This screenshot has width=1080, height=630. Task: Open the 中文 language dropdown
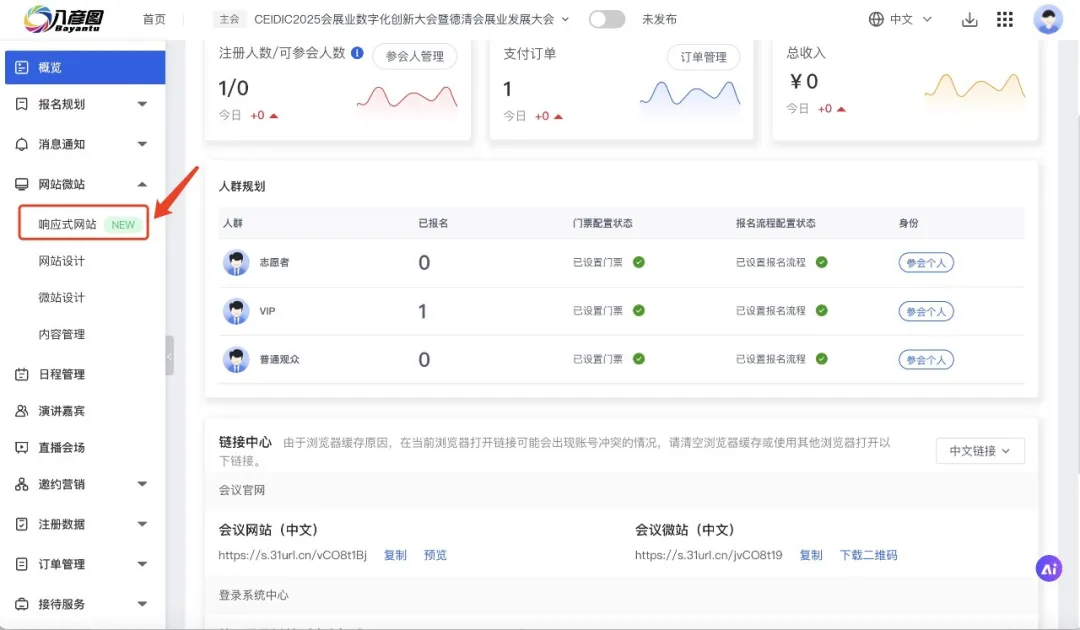pyautogui.click(x=900, y=19)
